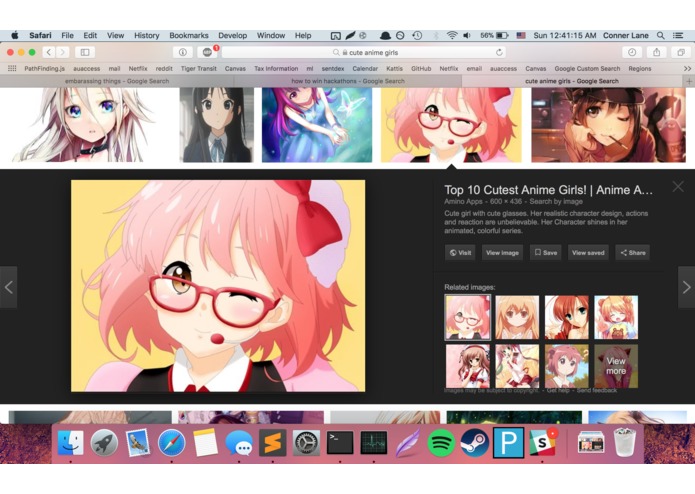695x494 pixels.
Task: Open Terminal in the Dock
Action: click(x=340, y=442)
